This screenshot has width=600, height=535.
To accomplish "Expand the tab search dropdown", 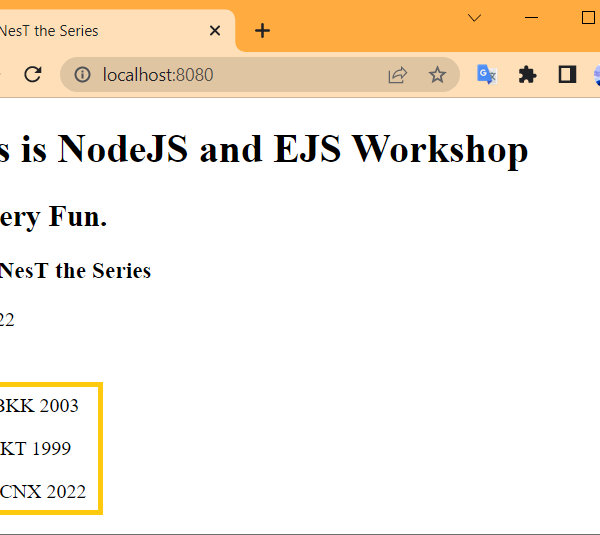I will pos(475,18).
